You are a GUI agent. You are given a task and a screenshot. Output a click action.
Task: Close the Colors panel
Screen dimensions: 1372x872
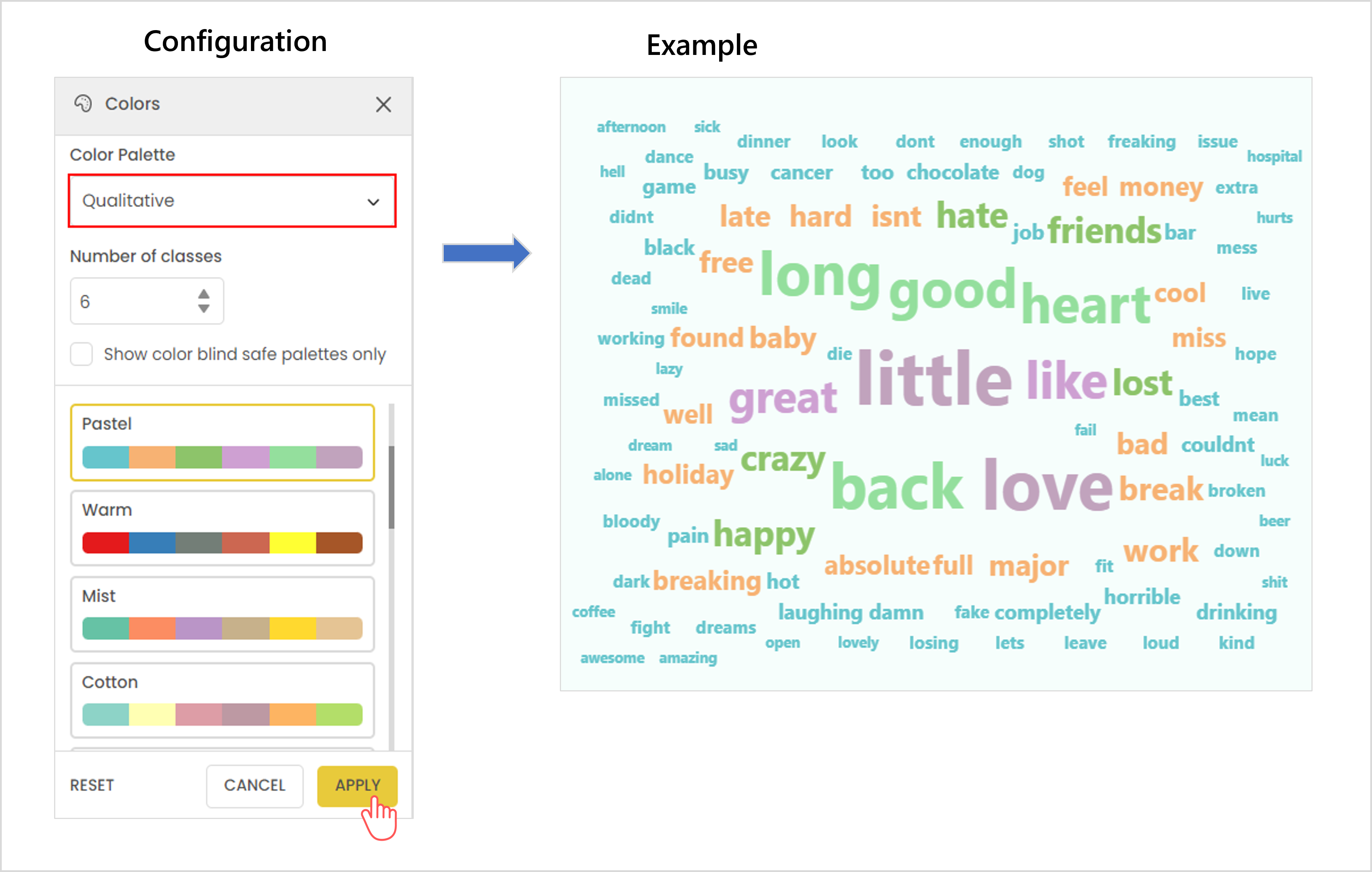point(383,104)
